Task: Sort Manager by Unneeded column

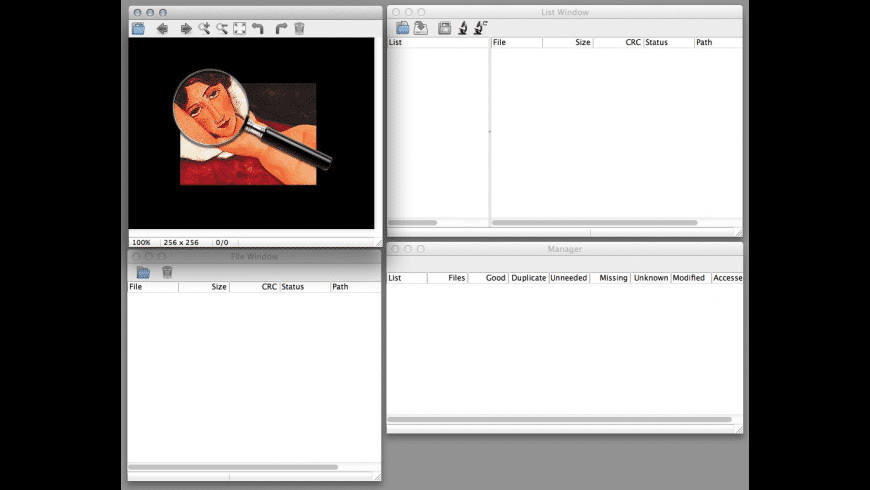Action: 569,278
